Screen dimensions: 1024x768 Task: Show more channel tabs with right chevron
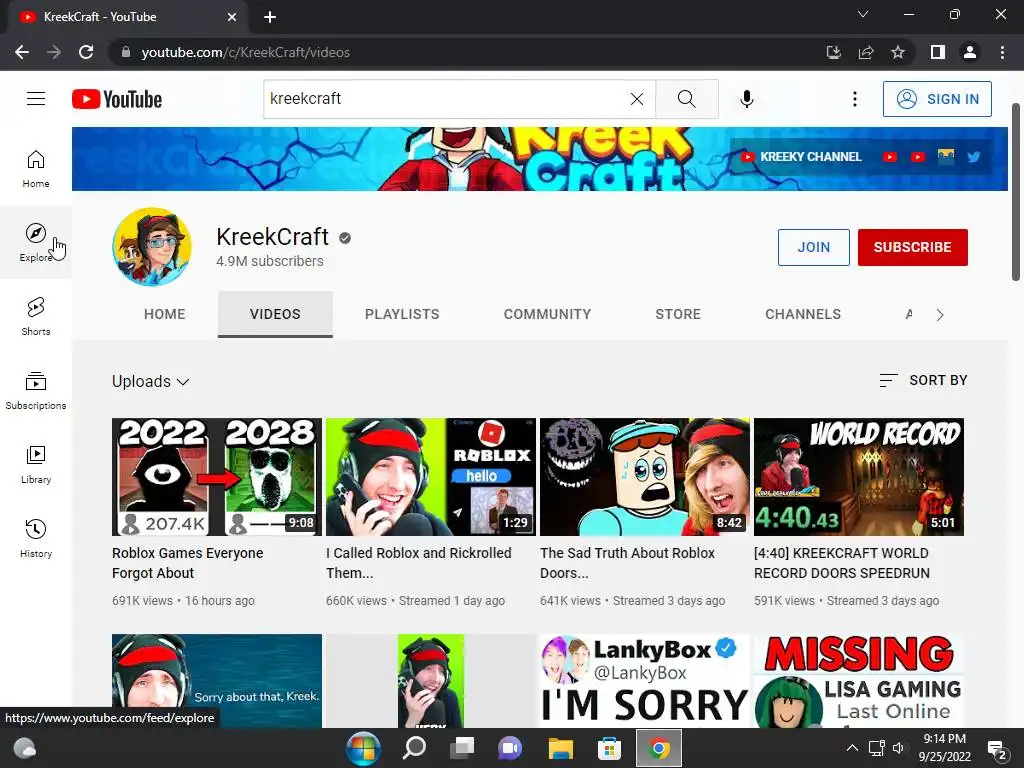point(940,315)
